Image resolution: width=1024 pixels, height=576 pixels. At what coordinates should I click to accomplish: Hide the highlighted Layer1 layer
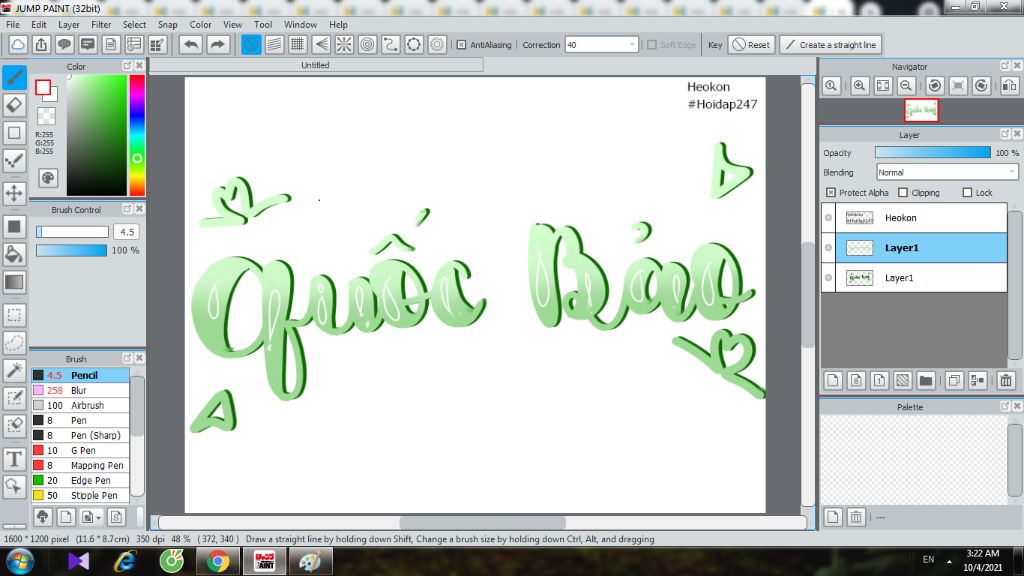pyautogui.click(x=829, y=248)
